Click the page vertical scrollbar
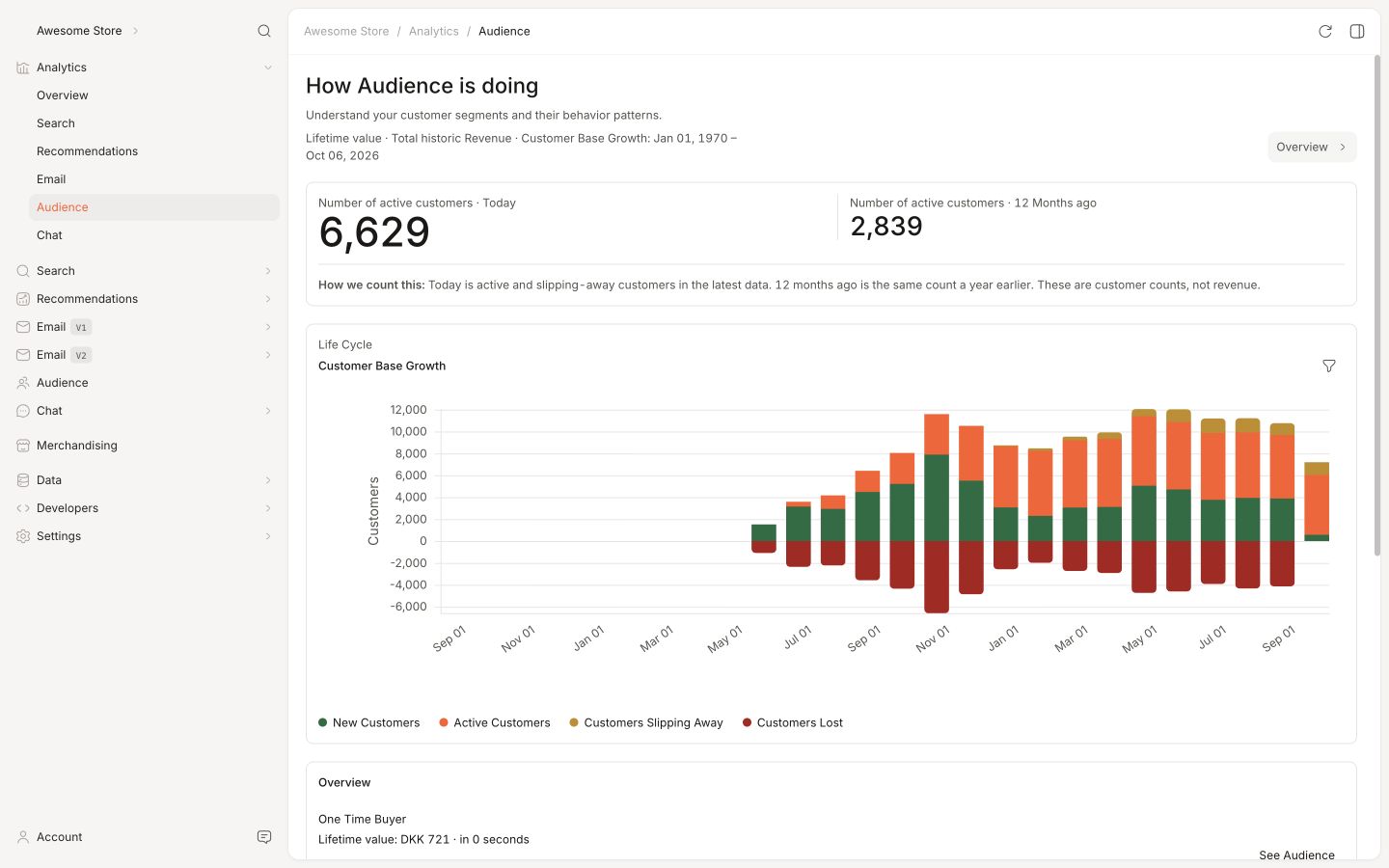The image size is (1389, 868). pyautogui.click(x=1376, y=305)
